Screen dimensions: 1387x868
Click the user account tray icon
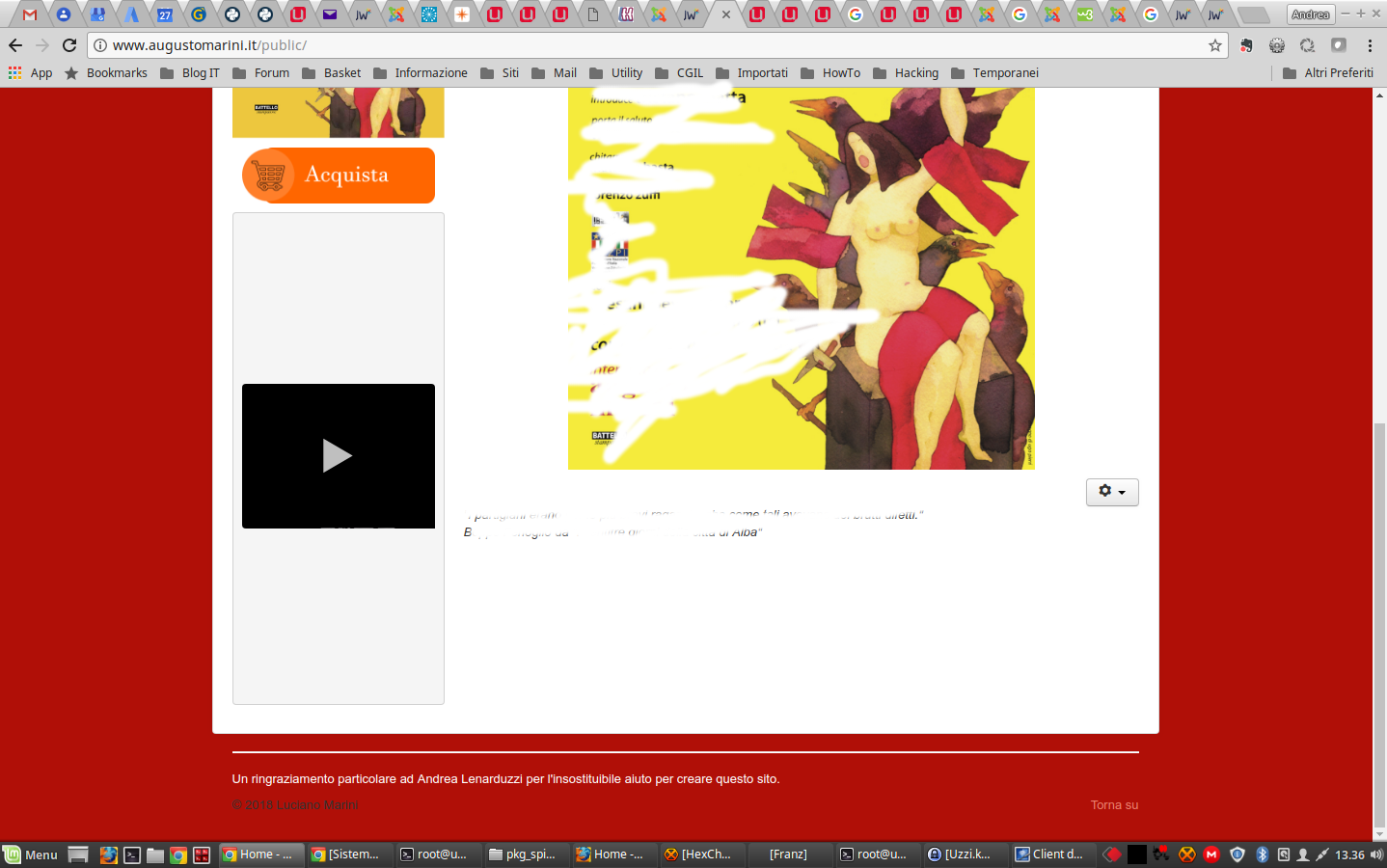1303,854
